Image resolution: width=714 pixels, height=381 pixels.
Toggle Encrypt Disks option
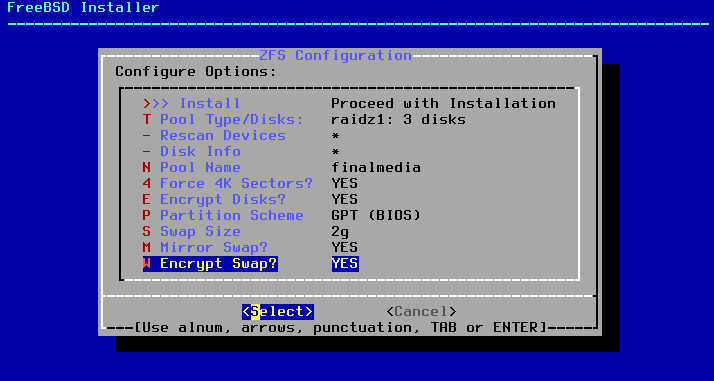250,199
